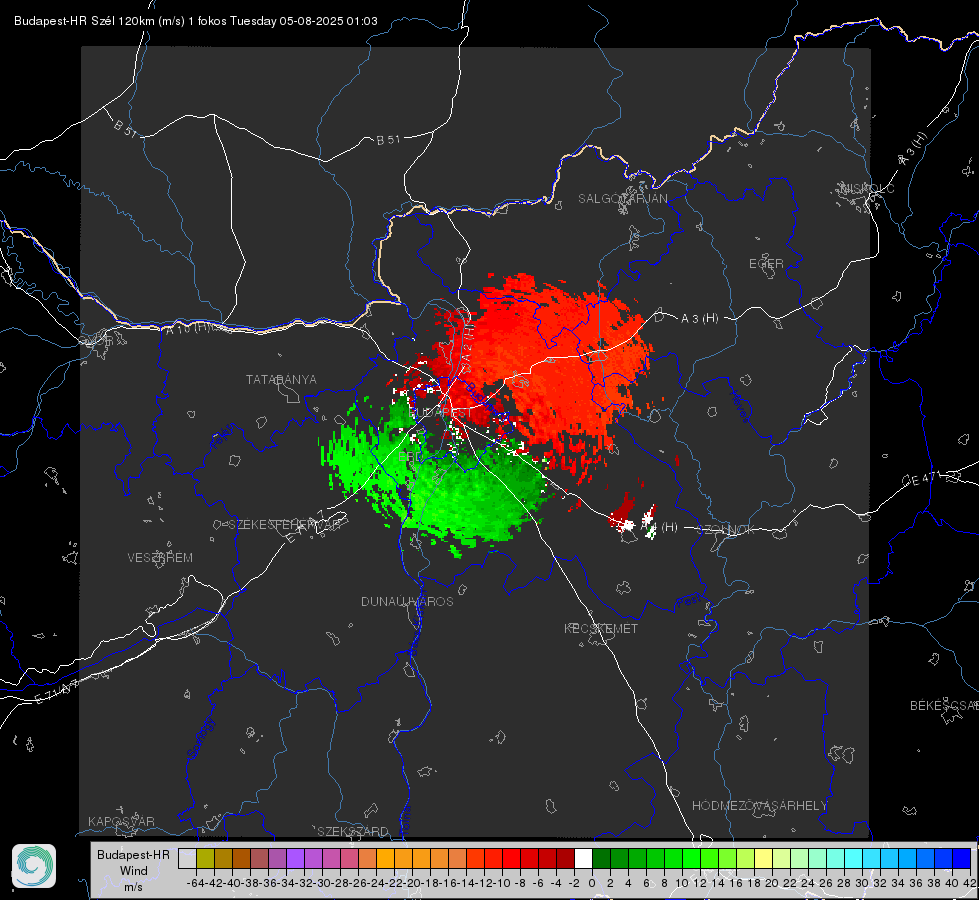Click the SALGÓTARJÁN city label
Viewport: 979px width, 900px height.
click(622, 199)
